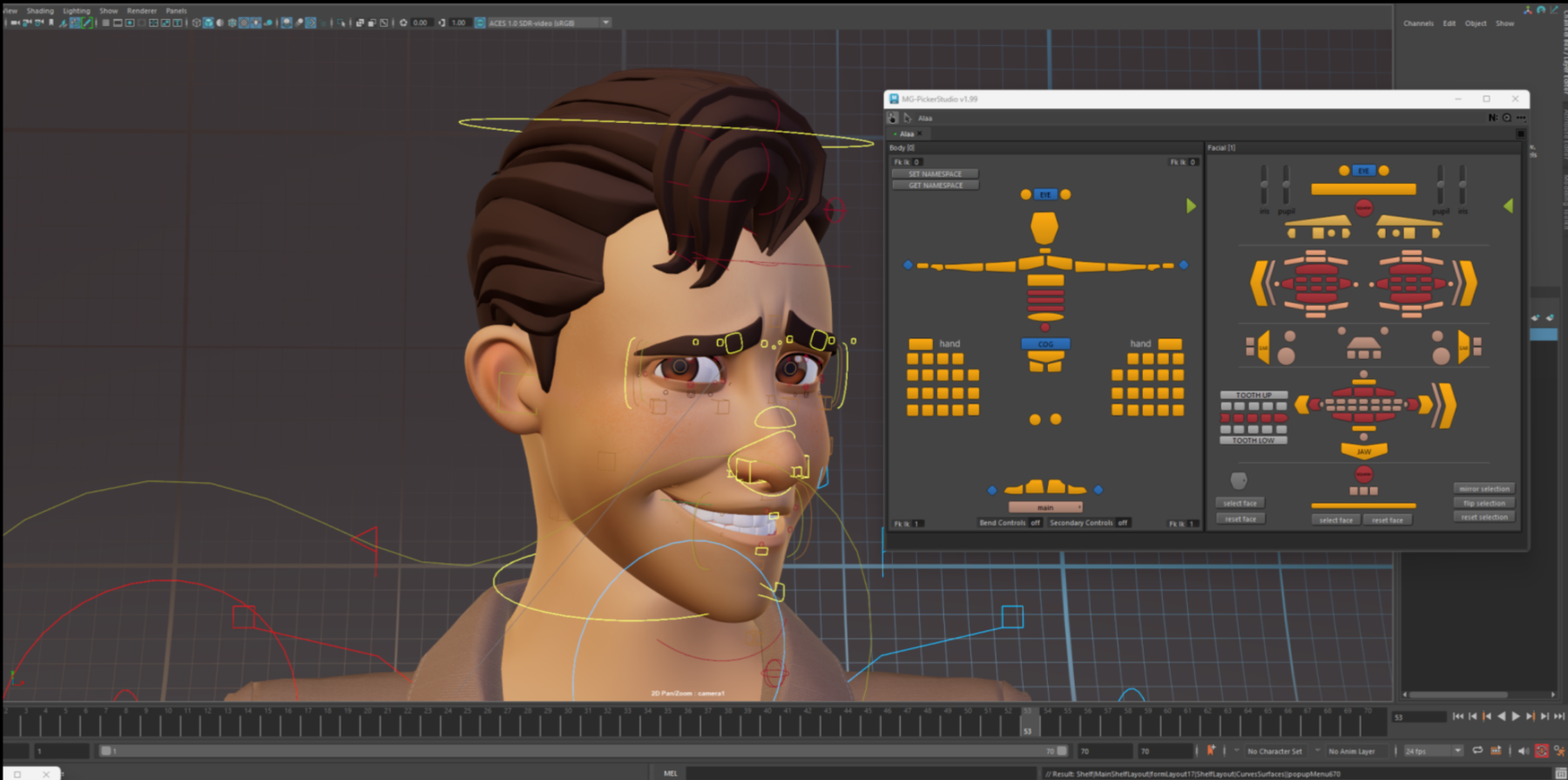Open the Shading menu
This screenshot has width=1568, height=780.
[x=40, y=11]
